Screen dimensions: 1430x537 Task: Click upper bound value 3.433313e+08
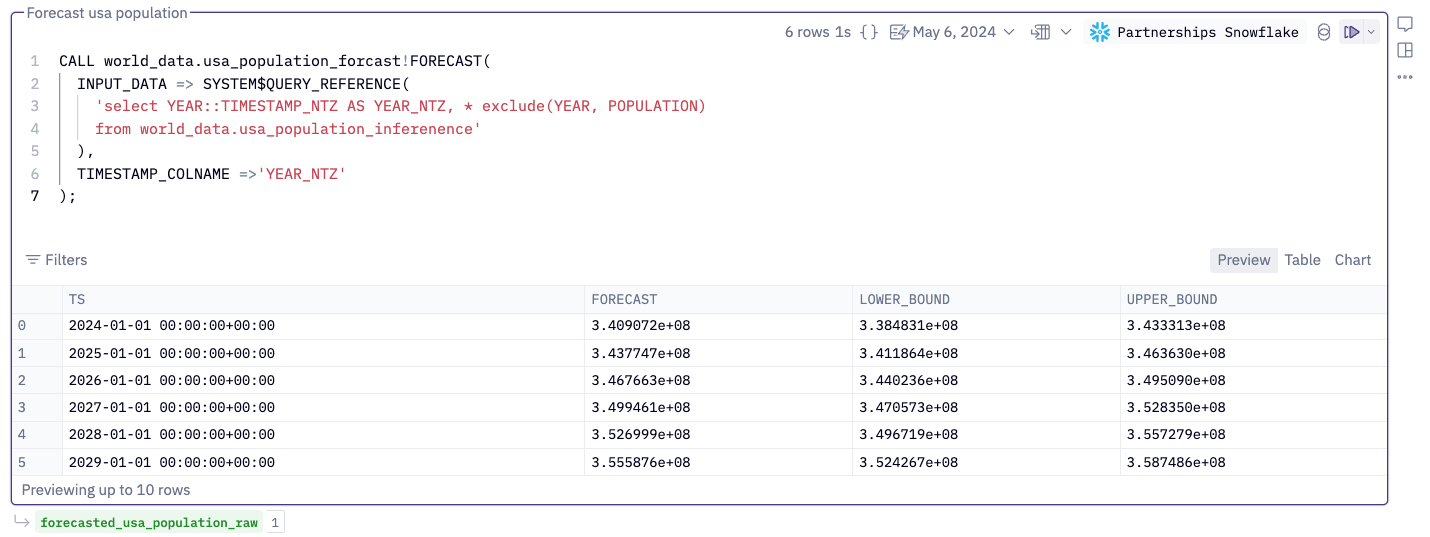(x=1176, y=326)
